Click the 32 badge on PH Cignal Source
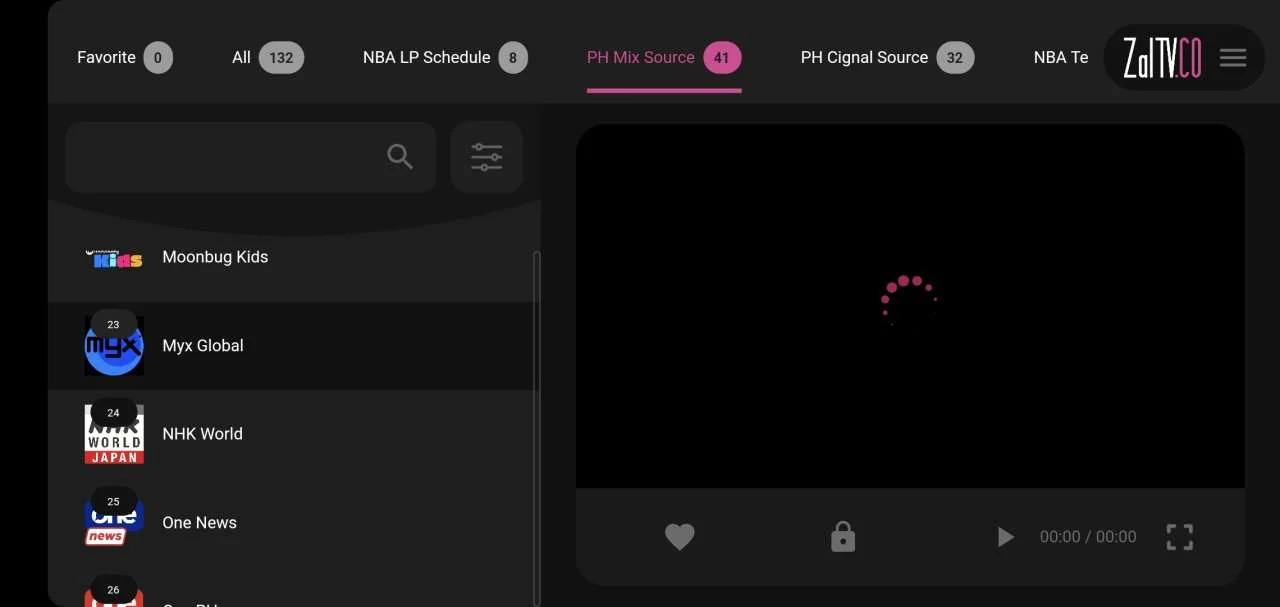Screen dimensions: 1280x607 (955, 57)
